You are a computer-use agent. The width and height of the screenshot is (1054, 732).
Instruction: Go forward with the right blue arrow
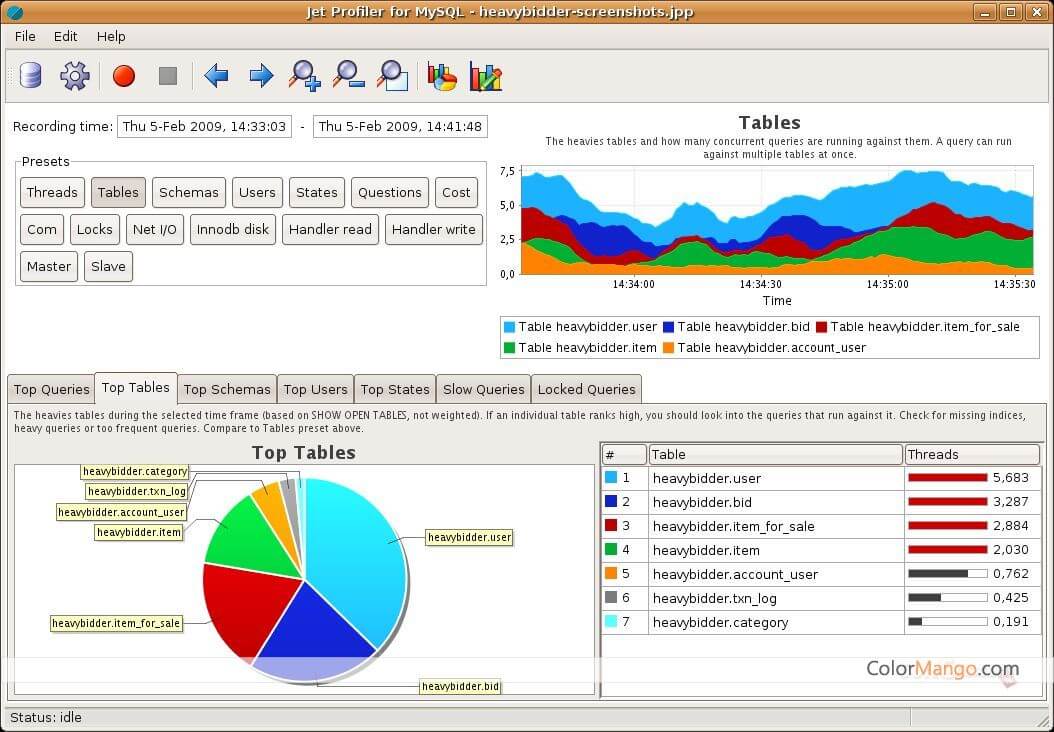(x=261, y=76)
